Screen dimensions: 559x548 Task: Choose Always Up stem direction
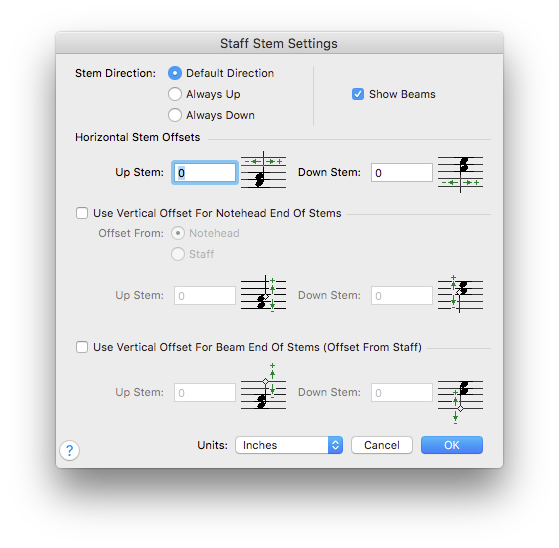point(175,94)
